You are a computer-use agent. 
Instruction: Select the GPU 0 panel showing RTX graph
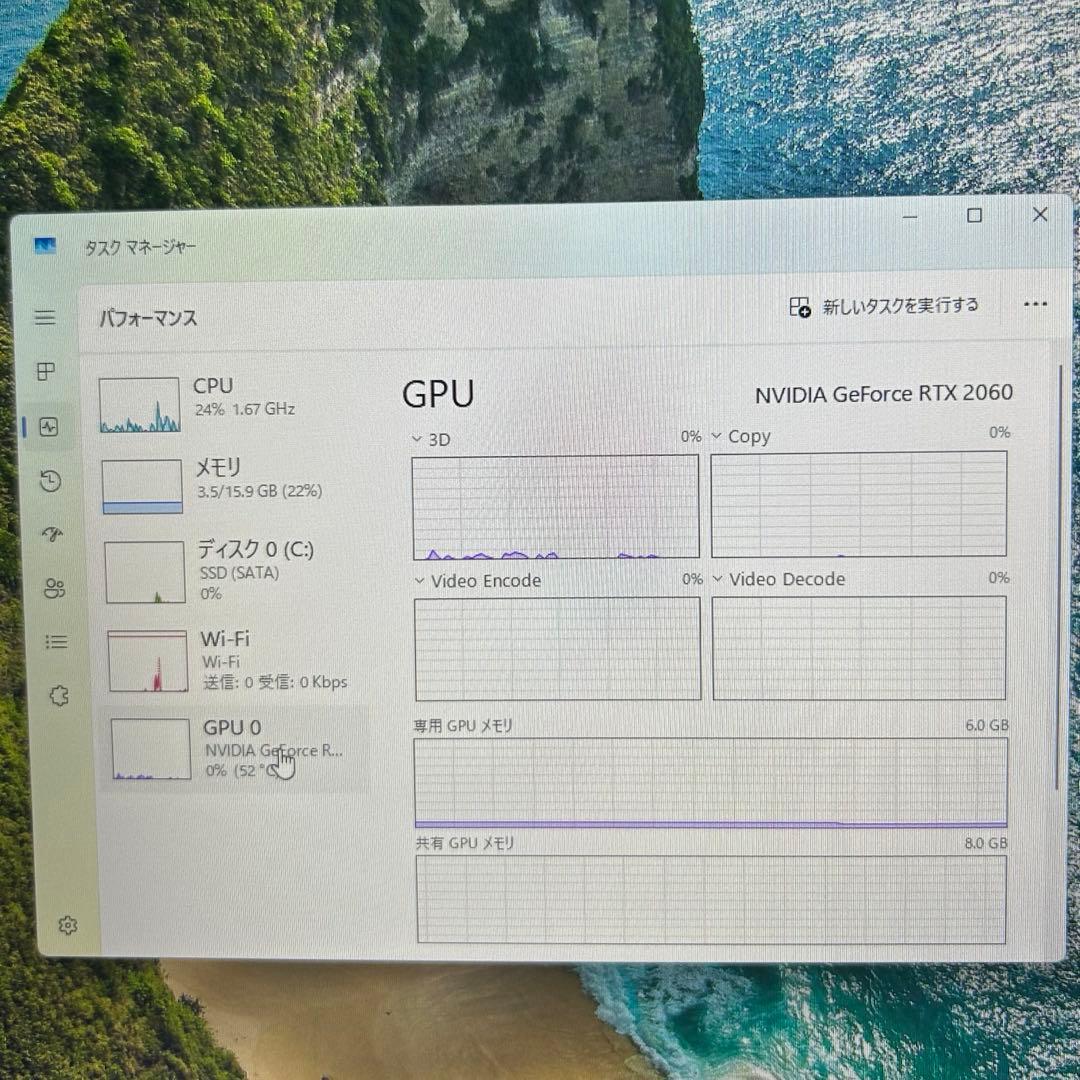tap(230, 748)
